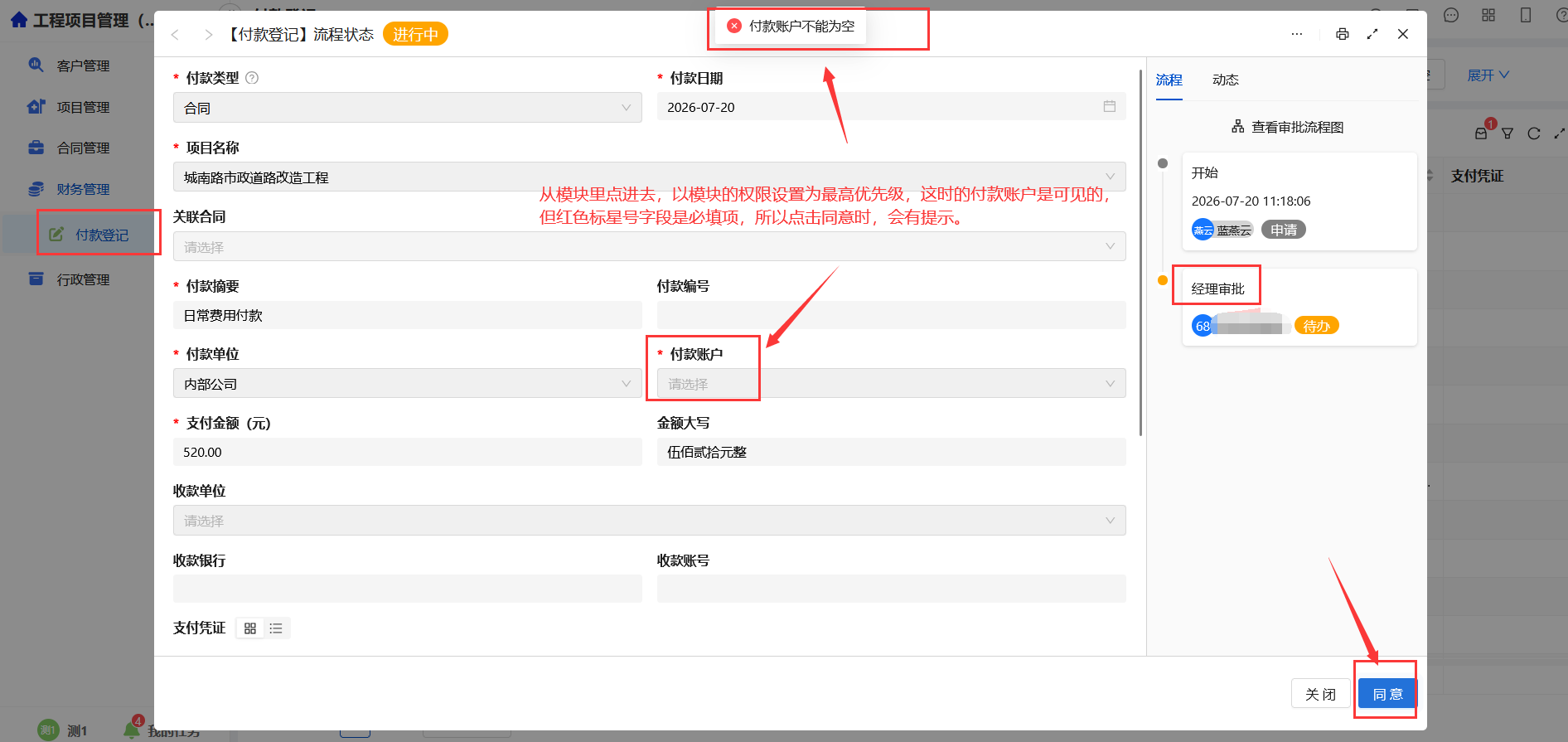Open the more options ellipsis menu

coord(1297,34)
